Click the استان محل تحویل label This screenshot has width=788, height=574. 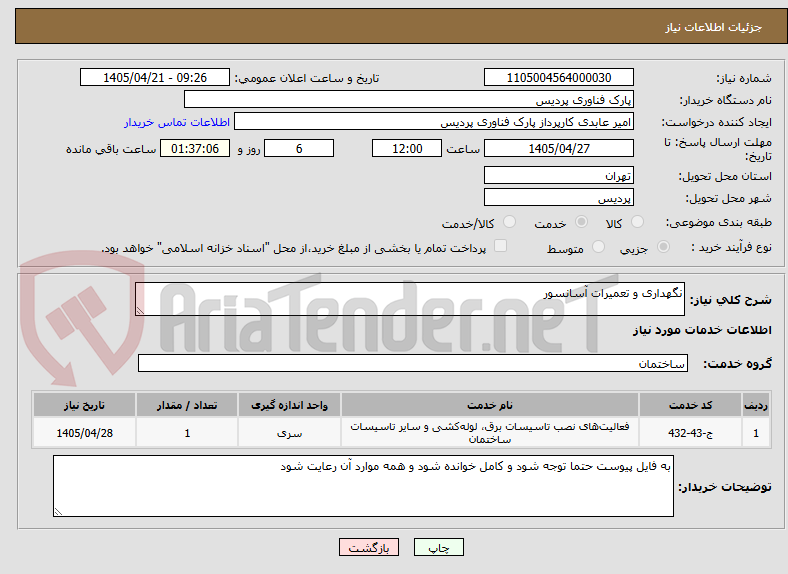[x=725, y=176]
